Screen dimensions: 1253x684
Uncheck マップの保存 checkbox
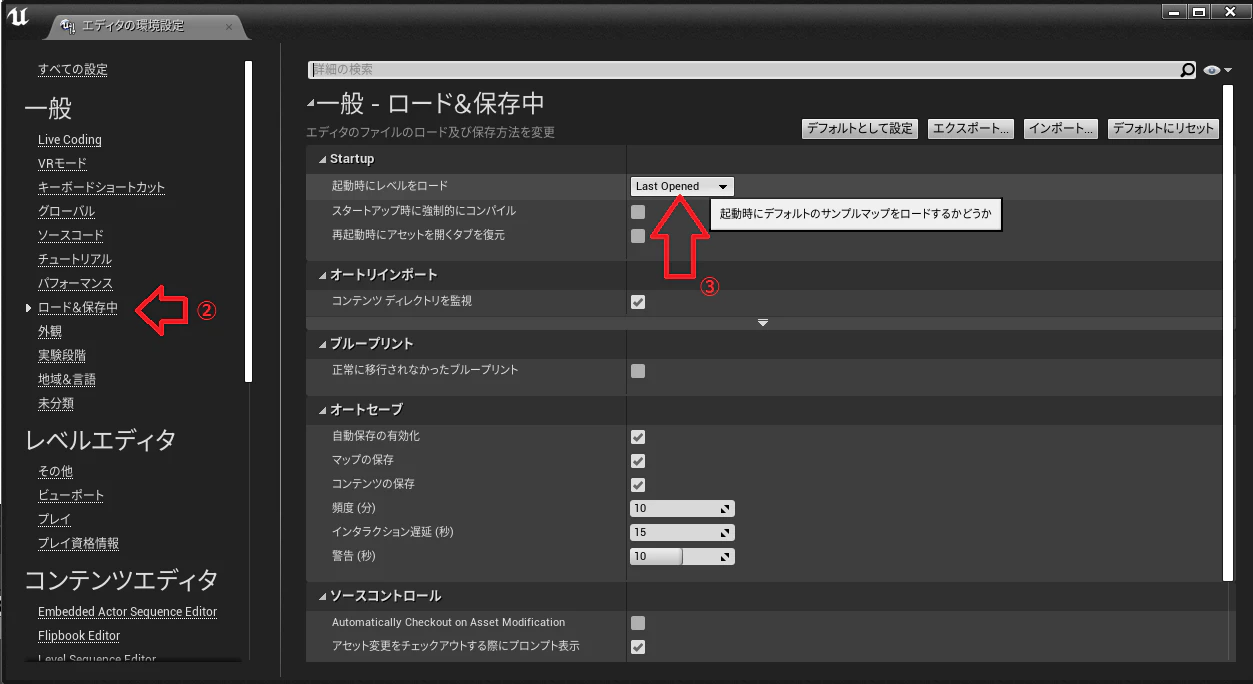click(638, 461)
